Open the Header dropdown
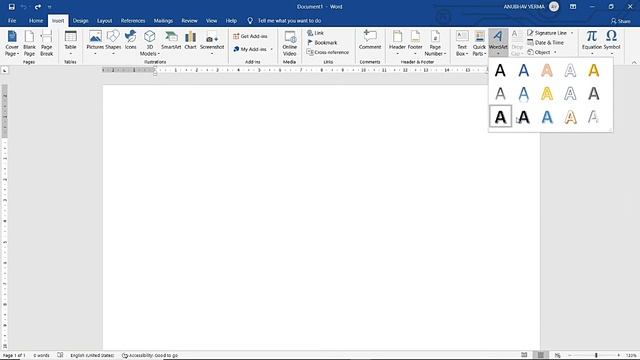This screenshot has height=360, width=640. click(x=397, y=43)
